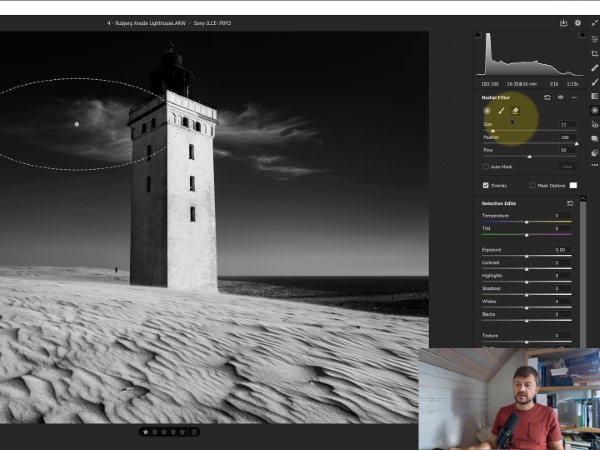The width and height of the screenshot is (600, 450).
Task: Open Radial Filter three-dot options menu
Action: 573,98
